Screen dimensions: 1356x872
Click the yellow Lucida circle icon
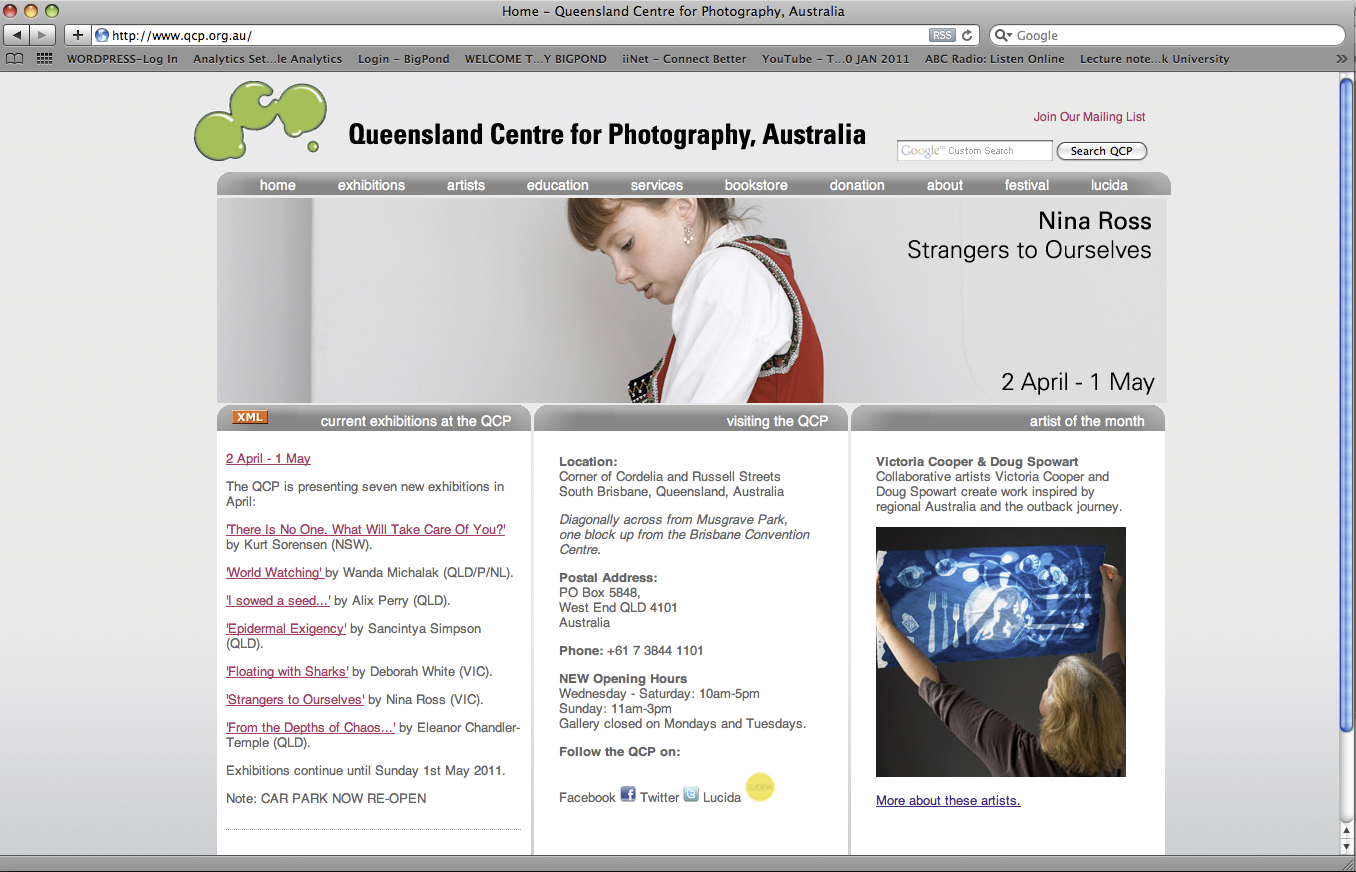[x=760, y=788]
